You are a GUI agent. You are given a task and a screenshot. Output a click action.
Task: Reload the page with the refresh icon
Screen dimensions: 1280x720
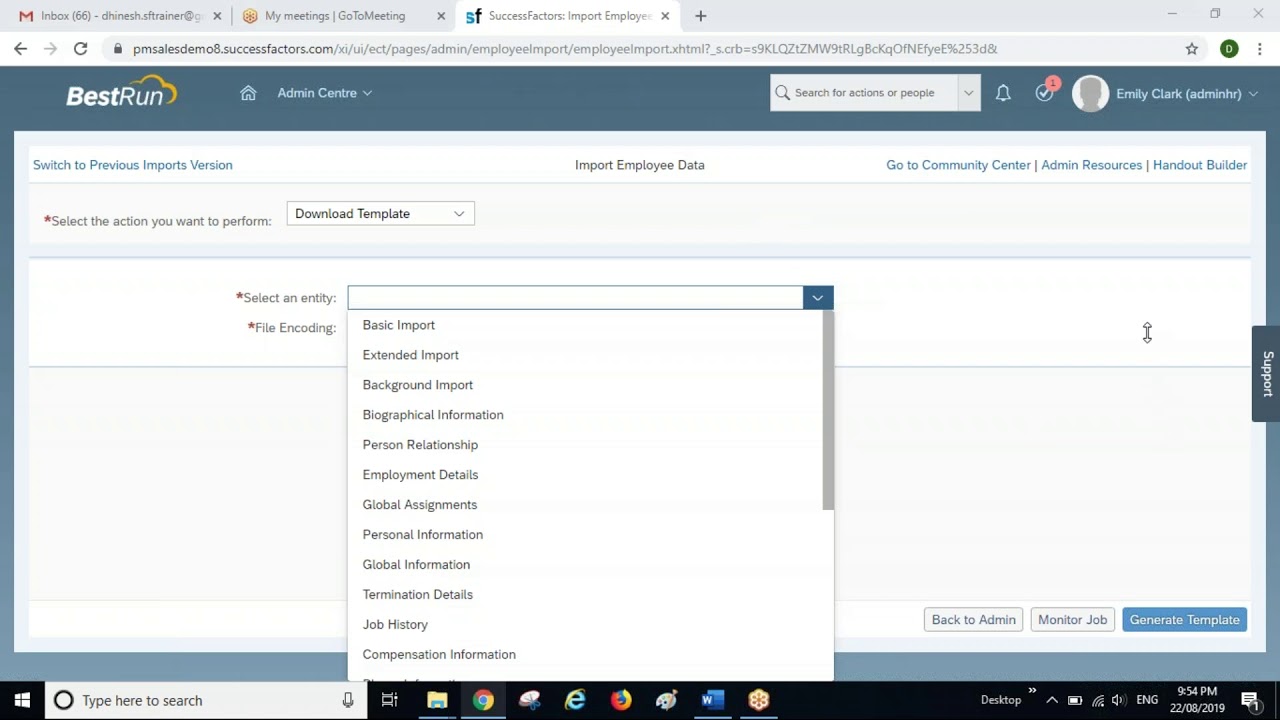click(x=80, y=48)
